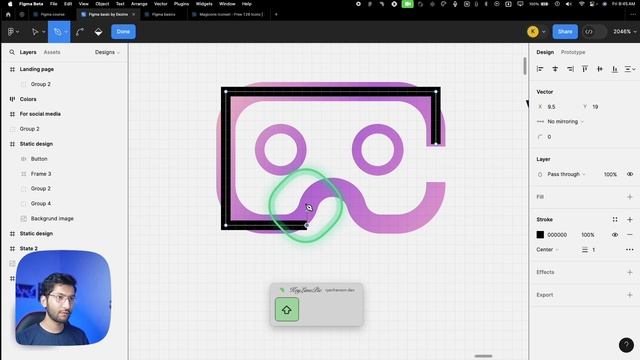Select the active Pen tool
640x360 pixels.
58,31
